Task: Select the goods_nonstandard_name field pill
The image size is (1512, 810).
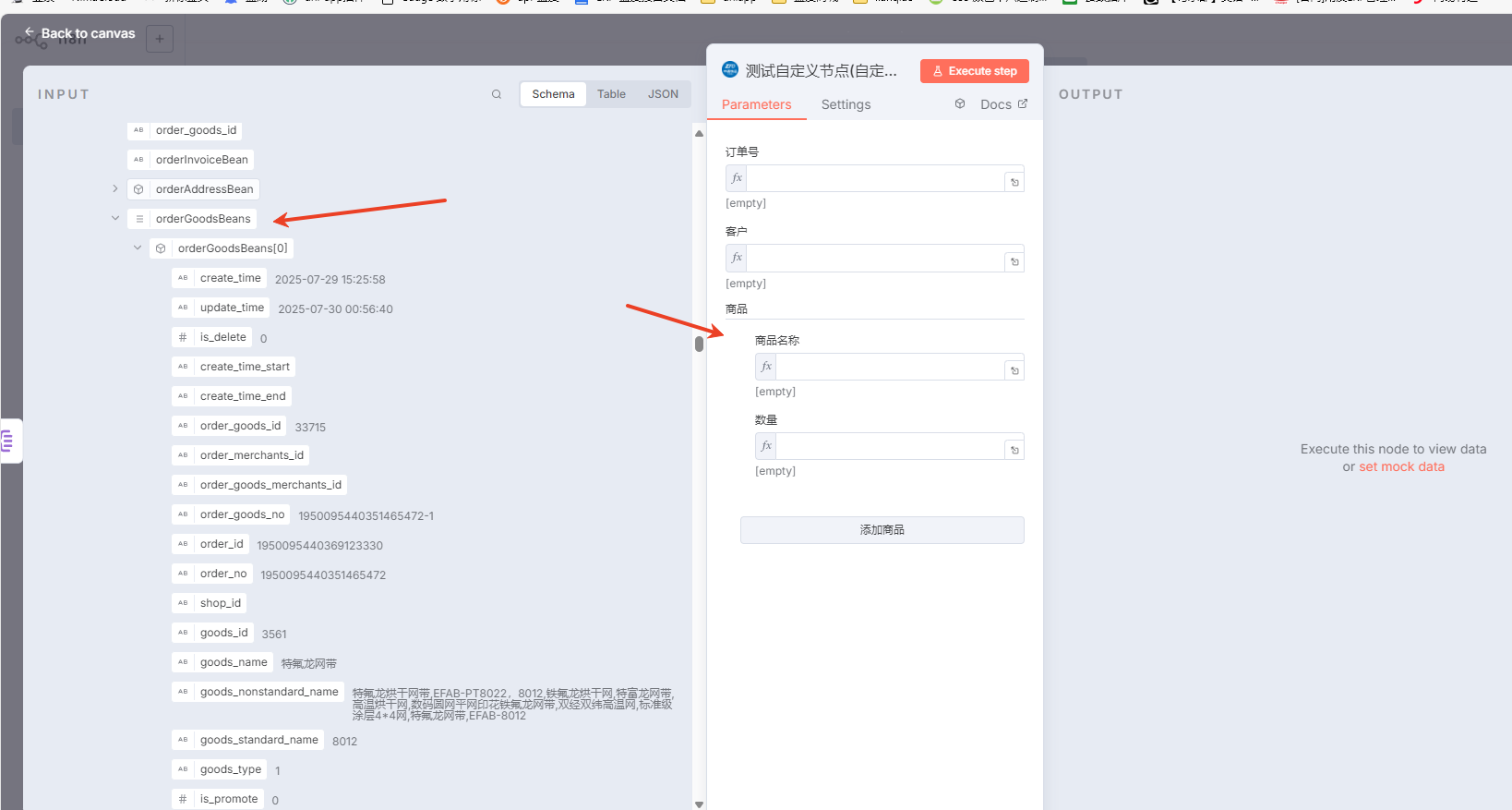Action: [x=258, y=692]
